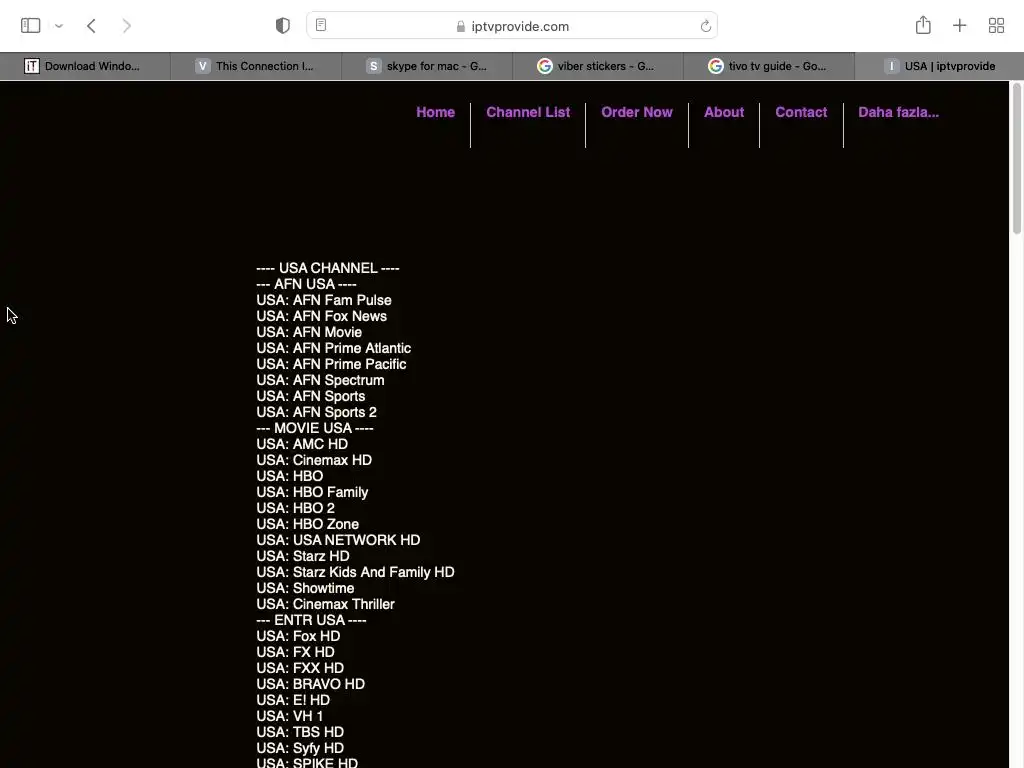Switch to the Download Windo... tab

click(85, 66)
